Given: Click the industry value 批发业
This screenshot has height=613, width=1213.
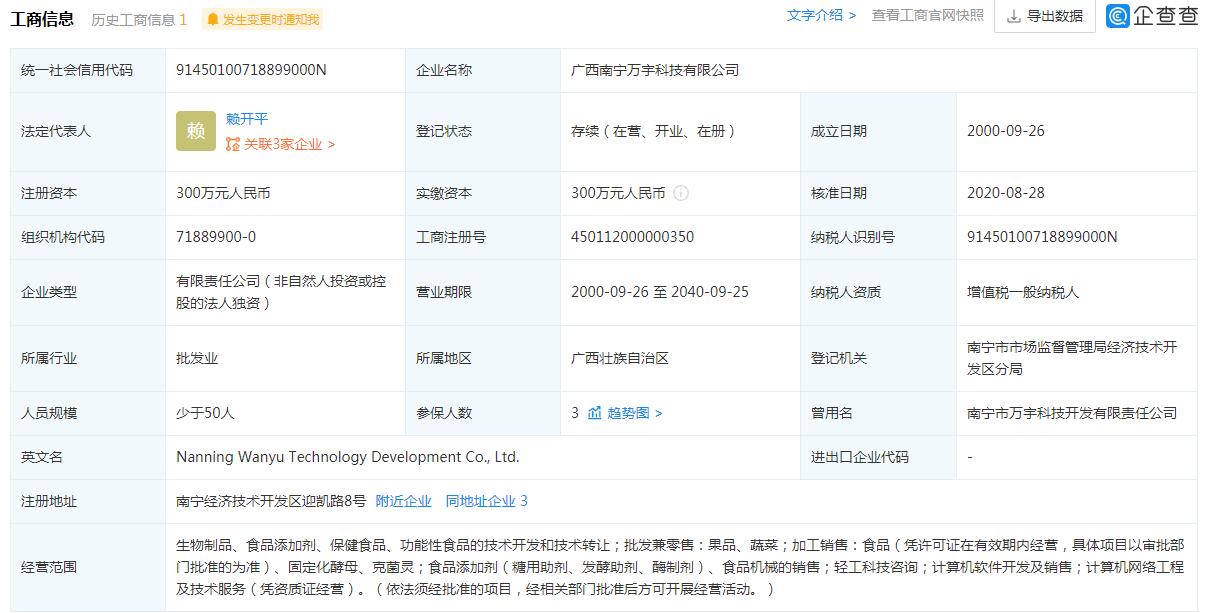Looking at the screenshot, I should 197,358.
